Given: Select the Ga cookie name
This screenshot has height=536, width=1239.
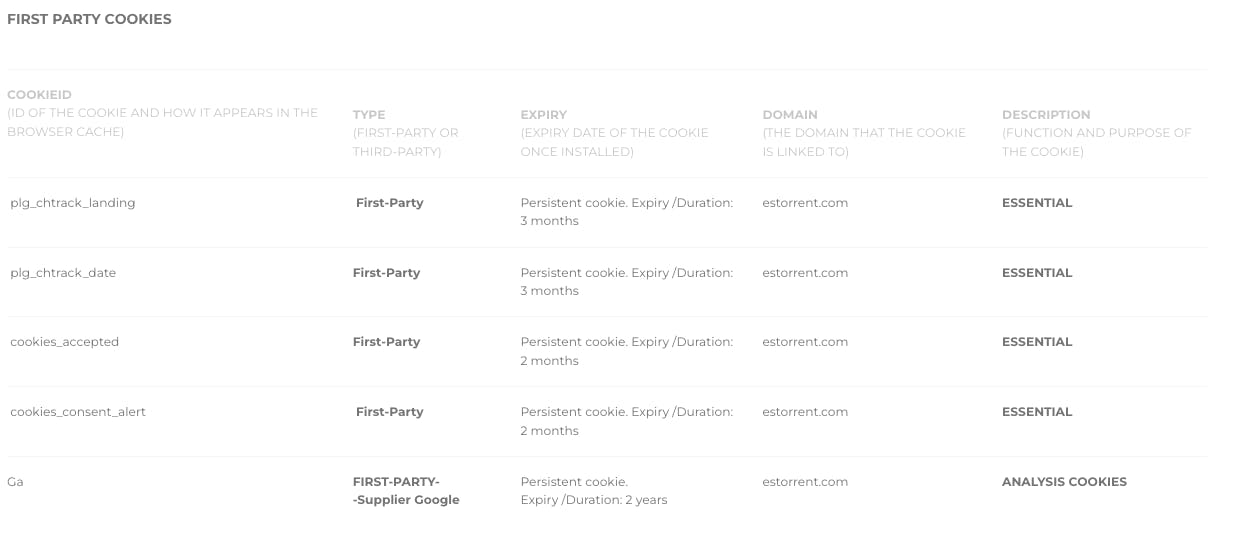Looking at the screenshot, I should tap(15, 482).
